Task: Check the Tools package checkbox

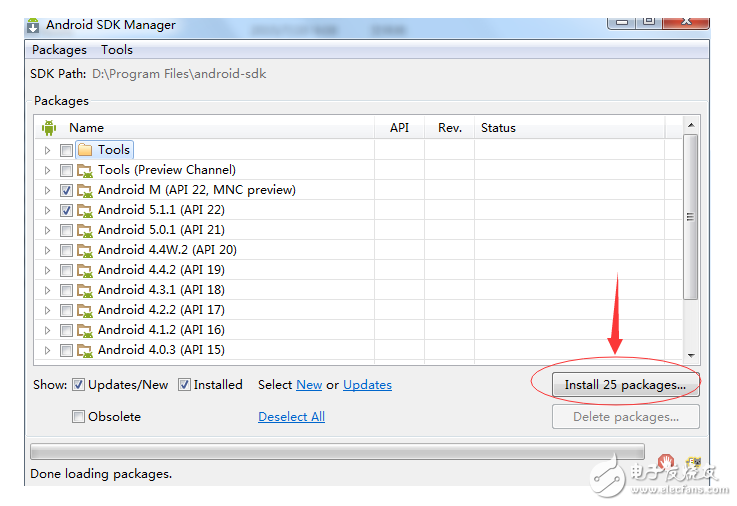Action: (66, 150)
